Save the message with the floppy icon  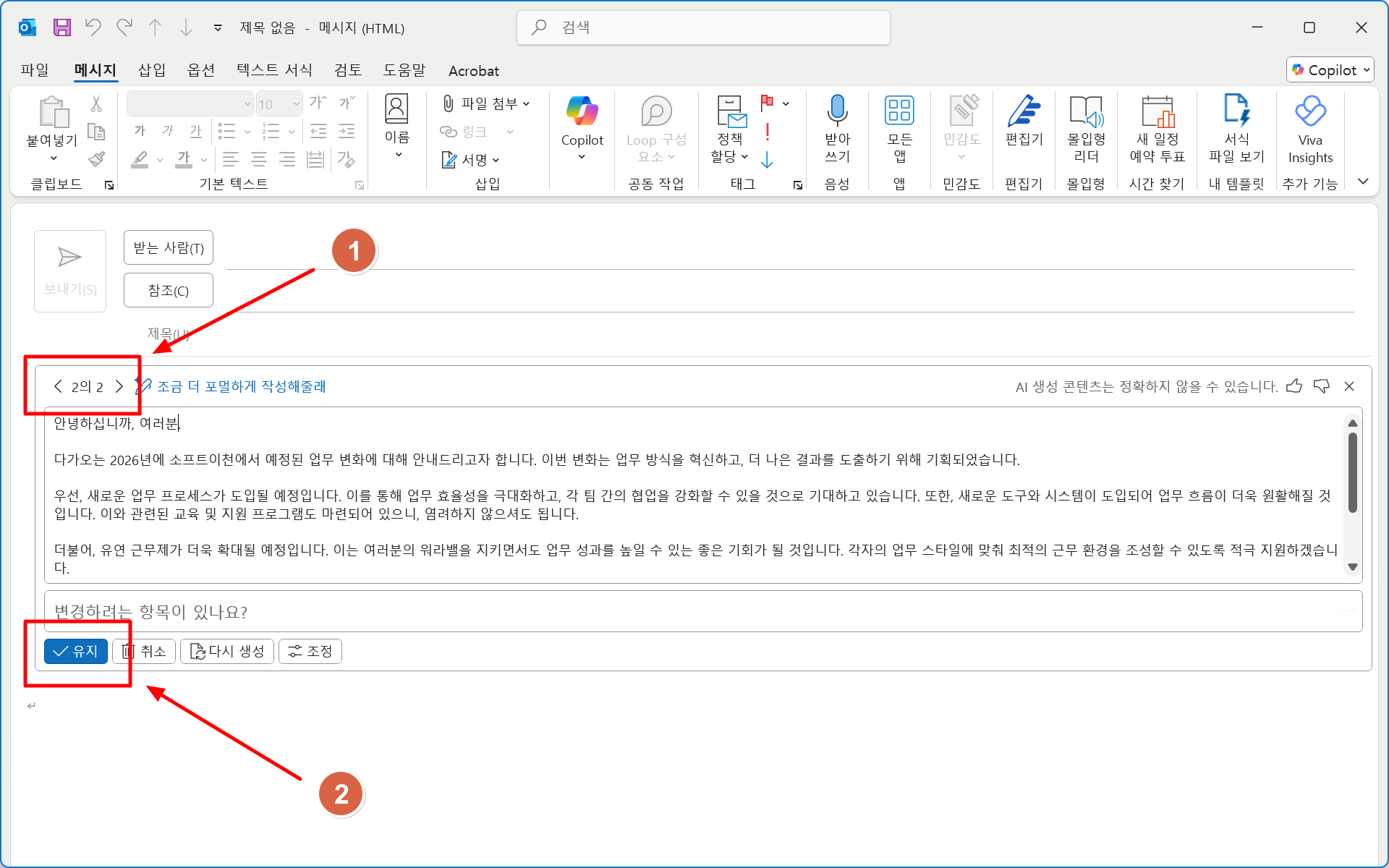coord(62,27)
